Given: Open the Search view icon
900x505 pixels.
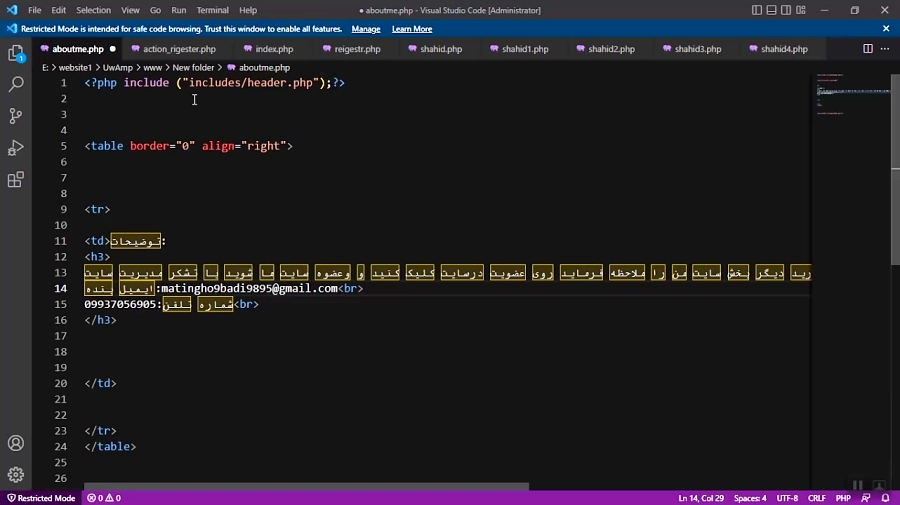Looking at the screenshot, I should click(16, 84).
